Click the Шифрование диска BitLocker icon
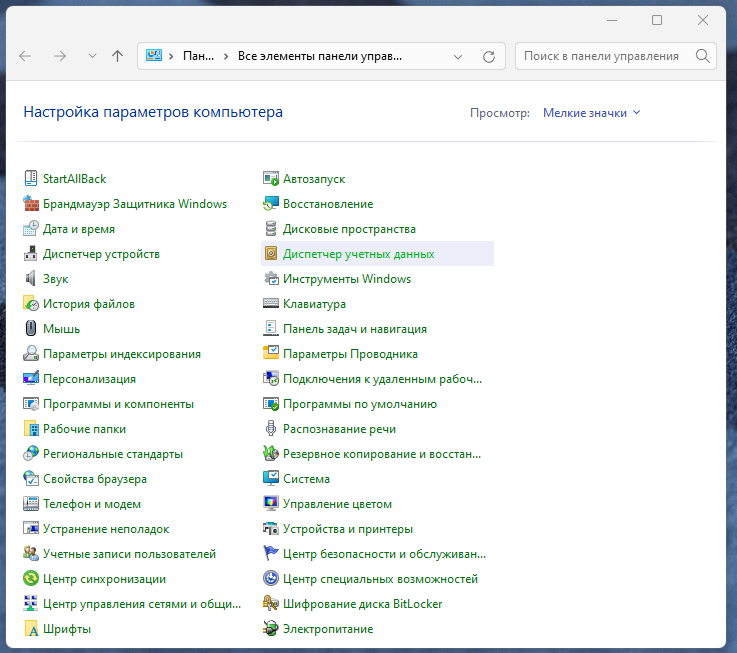Image resolution: width=737 pixels, height=653 pixels. 271,603
